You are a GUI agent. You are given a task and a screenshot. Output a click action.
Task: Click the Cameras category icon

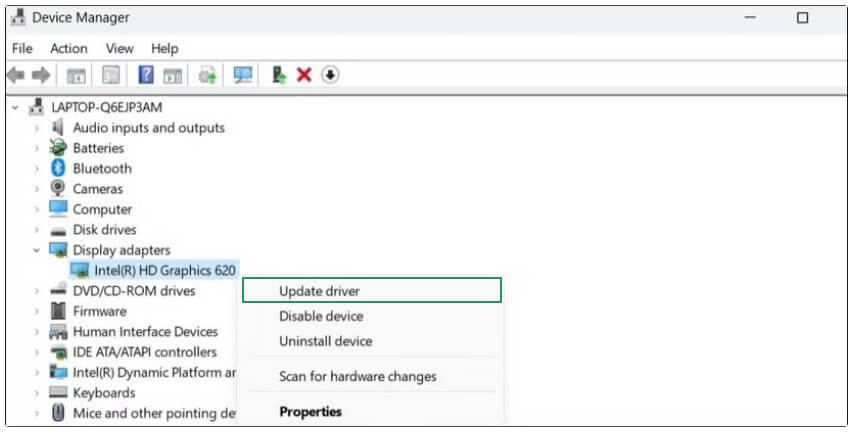point(58,189)
